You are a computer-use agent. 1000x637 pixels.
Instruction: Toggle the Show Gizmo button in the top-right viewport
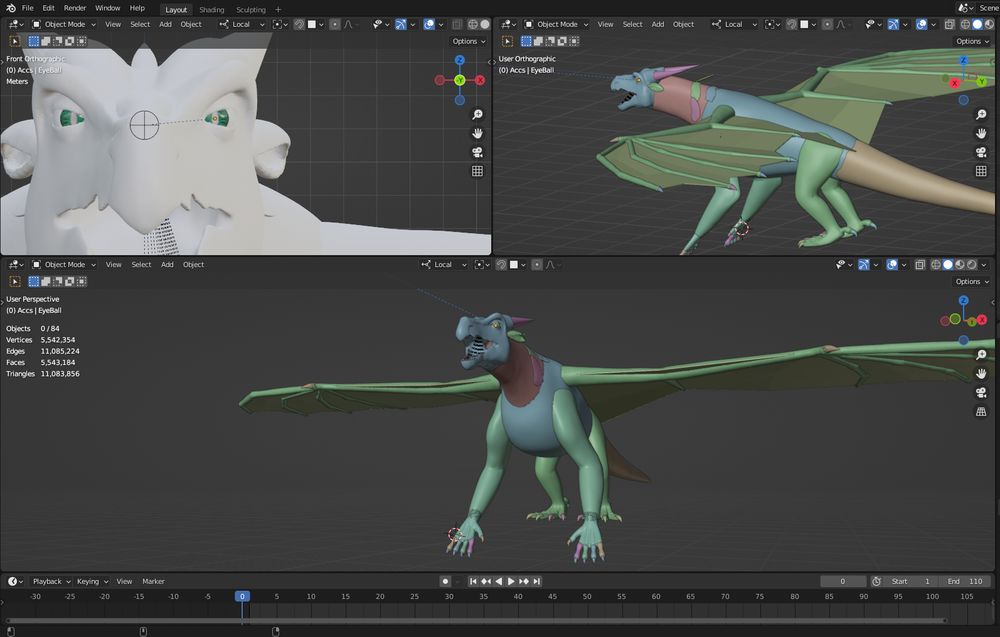[x=893, y=24]
